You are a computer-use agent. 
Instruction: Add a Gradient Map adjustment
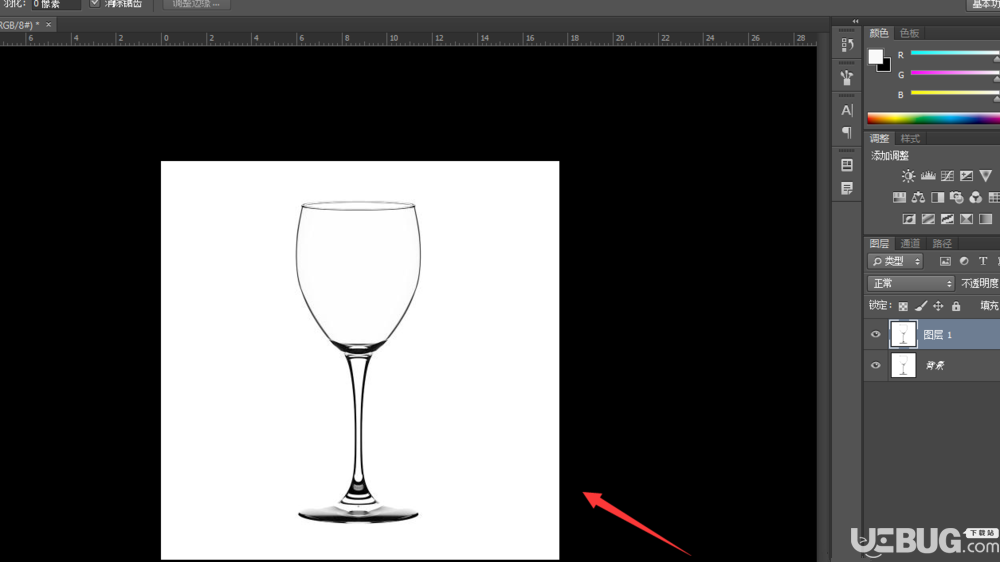click(x=985, y=219)
